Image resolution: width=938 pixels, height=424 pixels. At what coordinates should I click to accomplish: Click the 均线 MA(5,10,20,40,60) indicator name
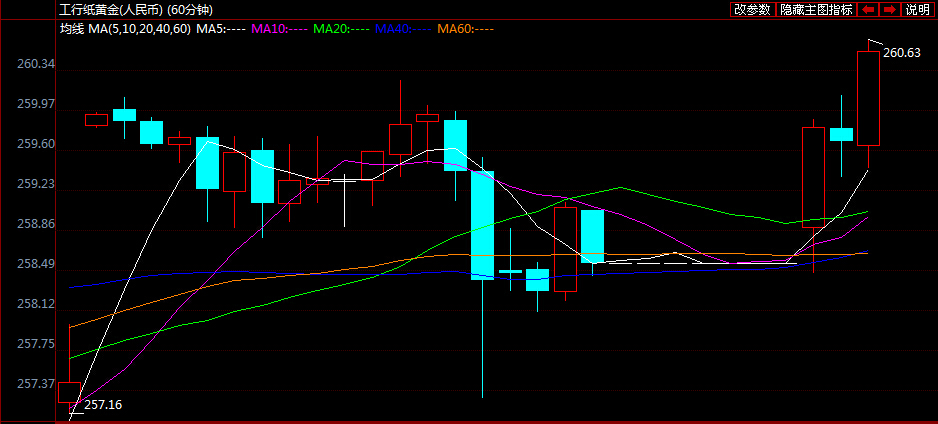126,28
